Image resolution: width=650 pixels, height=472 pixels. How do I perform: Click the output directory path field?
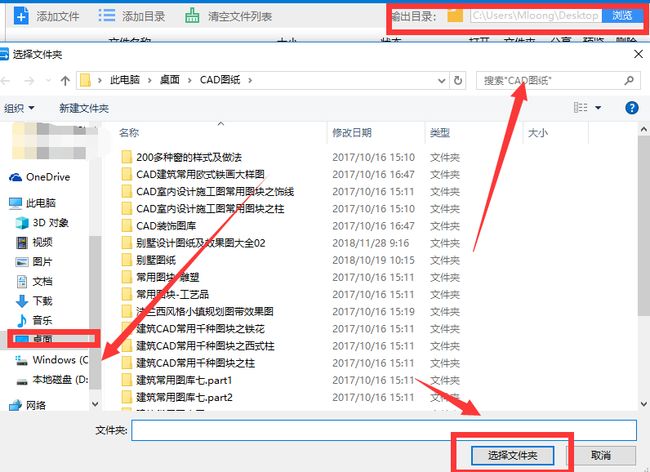point(535,16)
